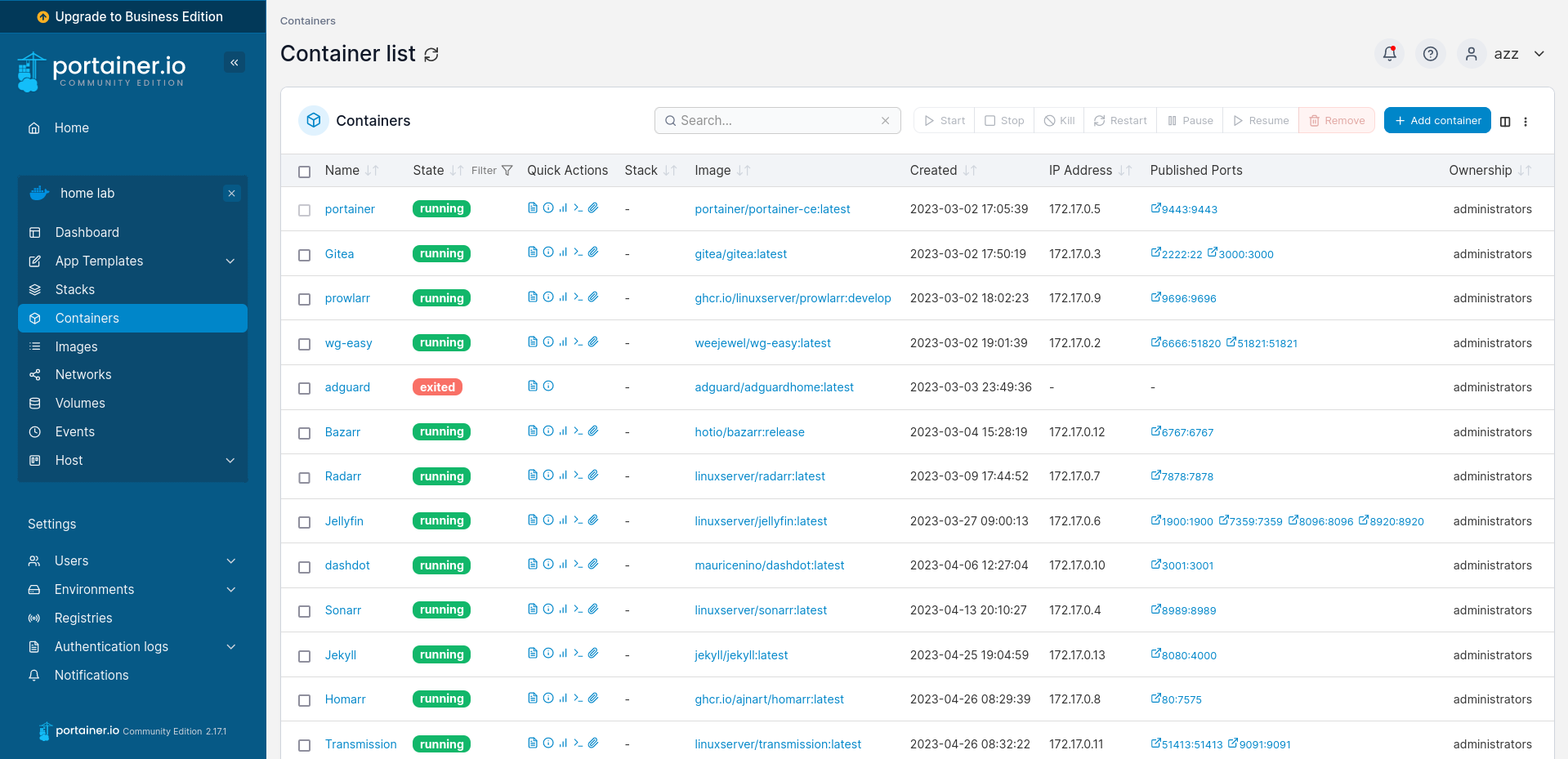The height and width of the screenshot is (759, 1568).
Task: Check the Jellyfin container checkbox
Action: point(305,522)
